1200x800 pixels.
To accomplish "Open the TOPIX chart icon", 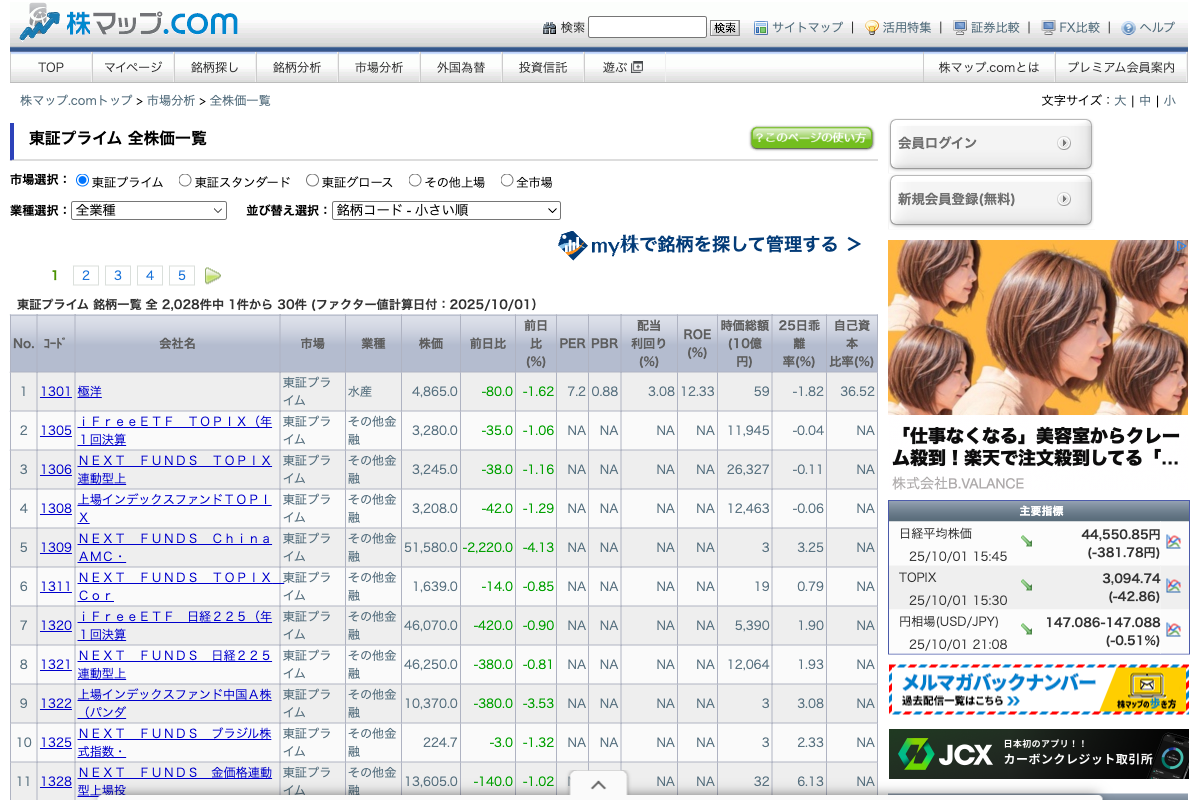I will pos(1173,586).
